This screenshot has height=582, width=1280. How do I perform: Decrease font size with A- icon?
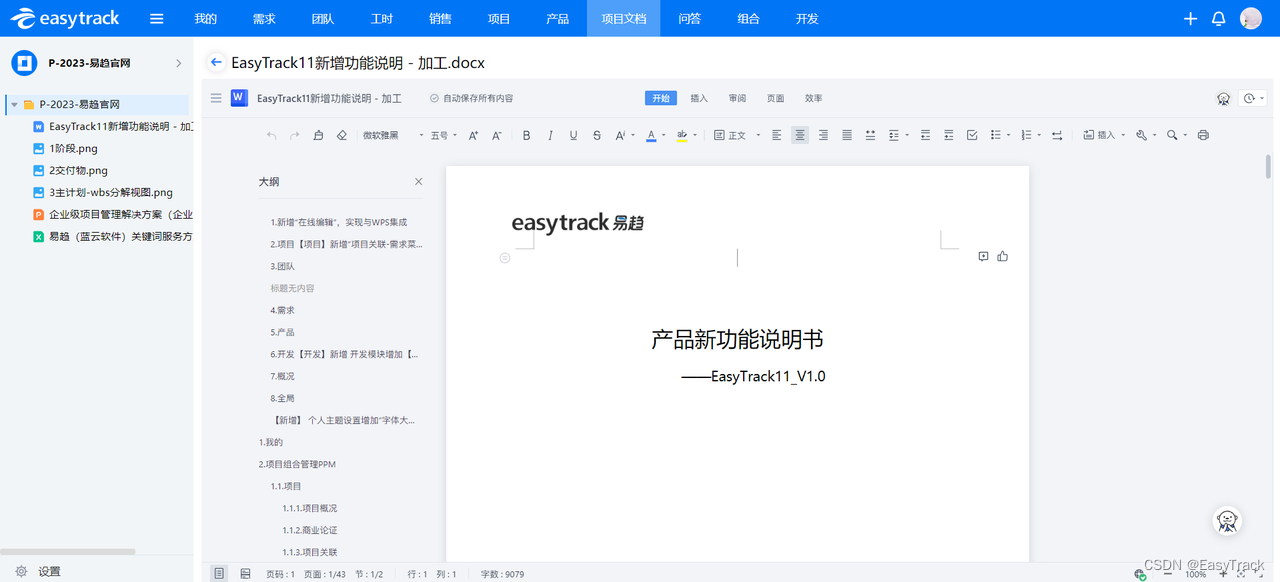(496, 135)
